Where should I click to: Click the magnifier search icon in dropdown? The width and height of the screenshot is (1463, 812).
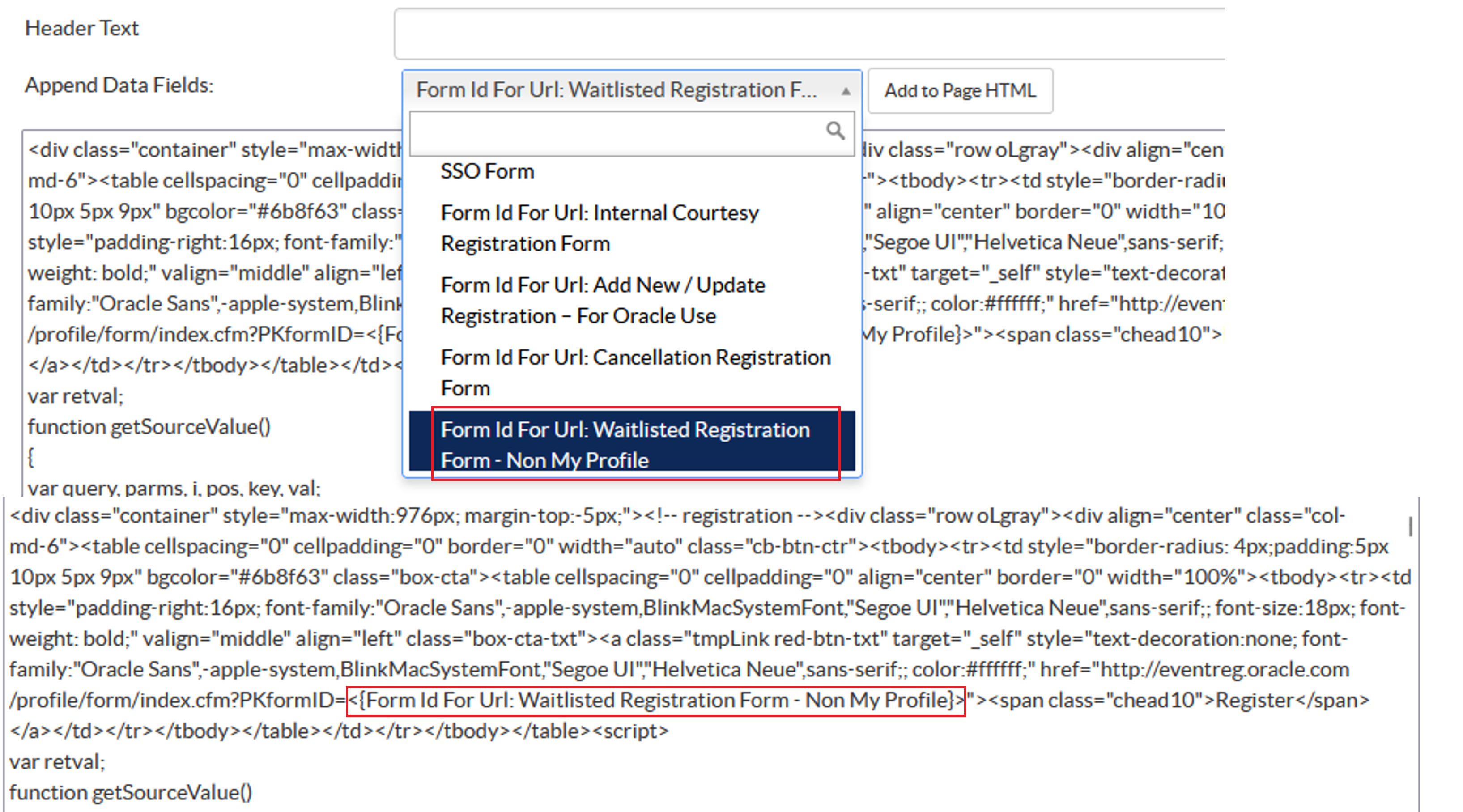[x=835, y=131]
